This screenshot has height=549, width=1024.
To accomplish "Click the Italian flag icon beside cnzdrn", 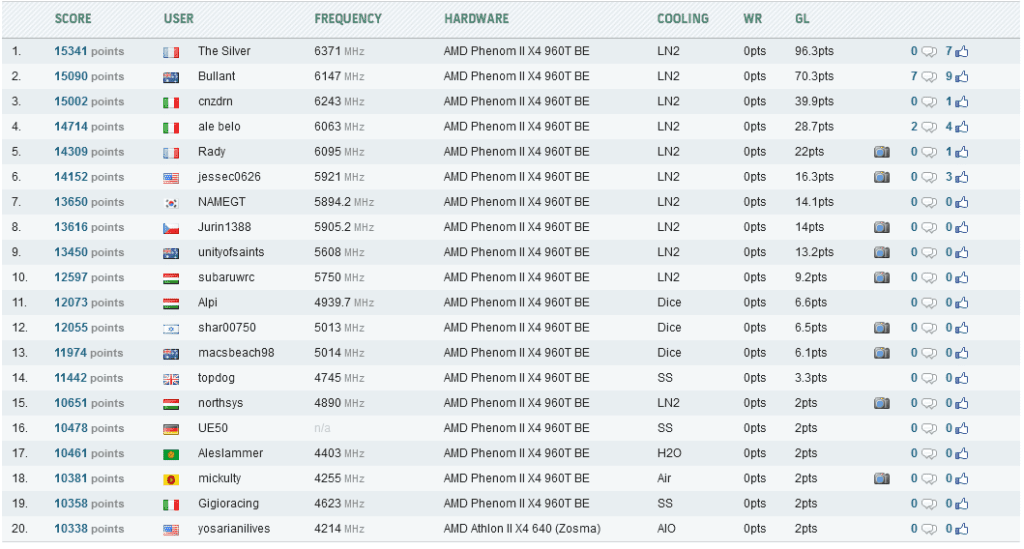I will (171, 102).
